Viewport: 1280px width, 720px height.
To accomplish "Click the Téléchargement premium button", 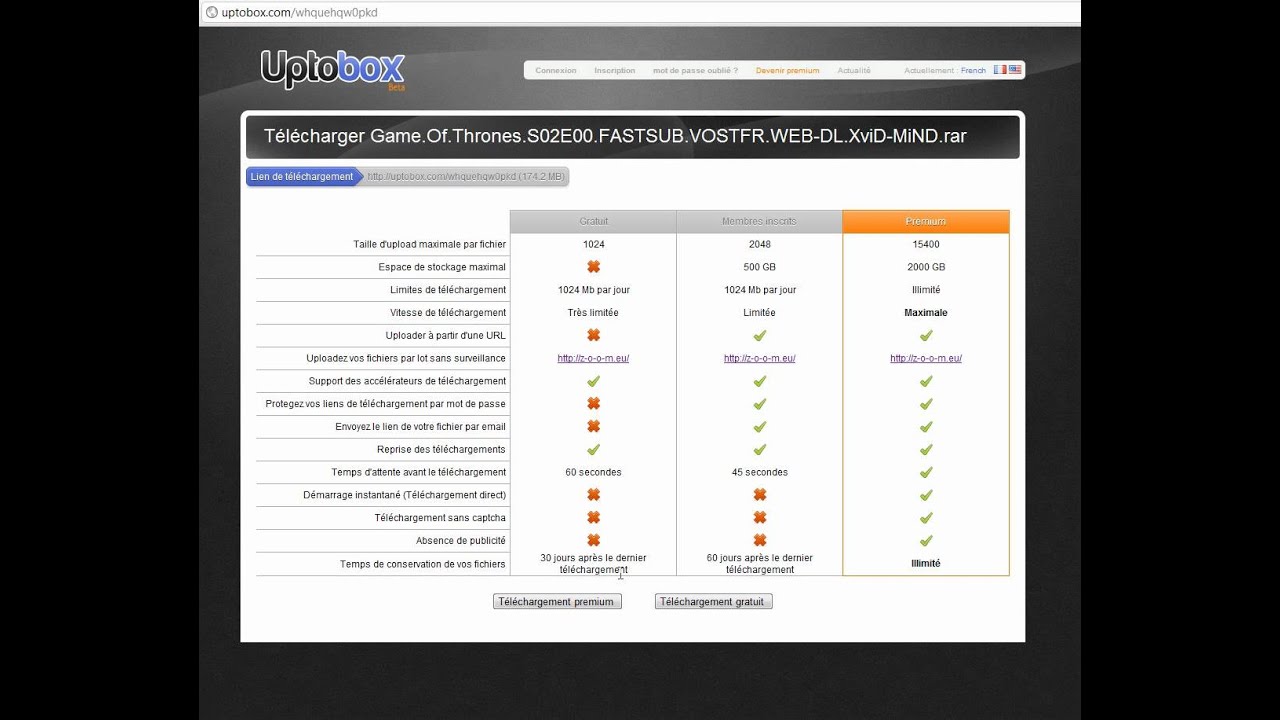I will coord(557,601).
